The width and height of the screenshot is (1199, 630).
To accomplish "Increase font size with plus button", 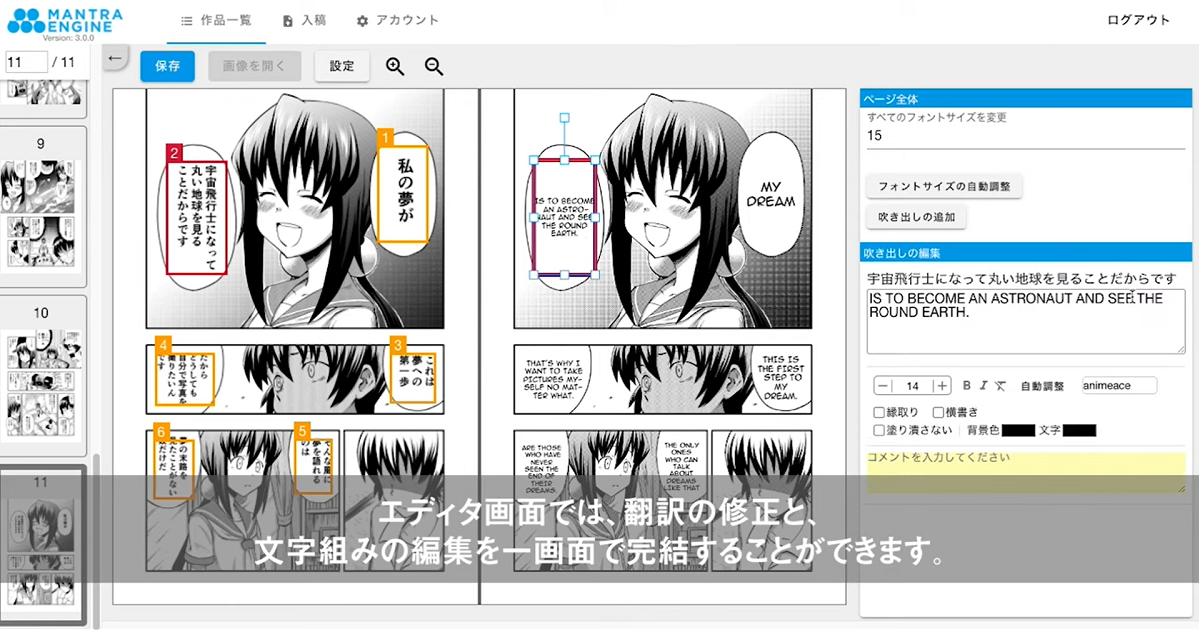I will 942,386.
